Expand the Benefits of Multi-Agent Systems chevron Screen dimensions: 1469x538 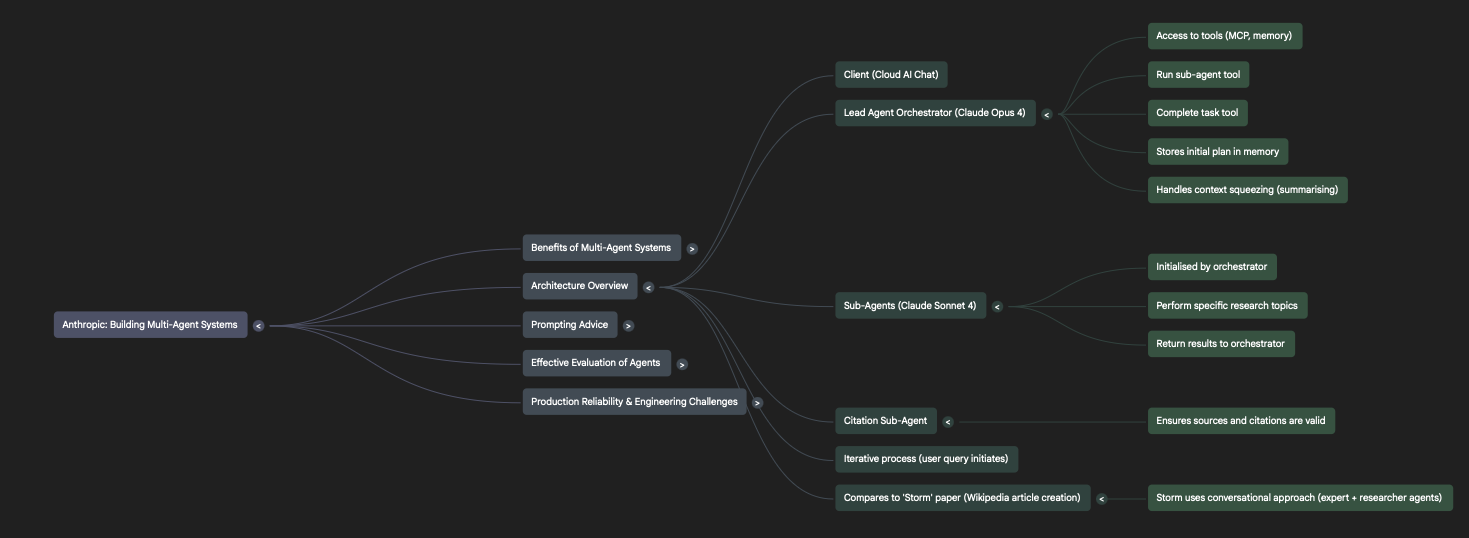pyautogui.click(x=692, y=248)
